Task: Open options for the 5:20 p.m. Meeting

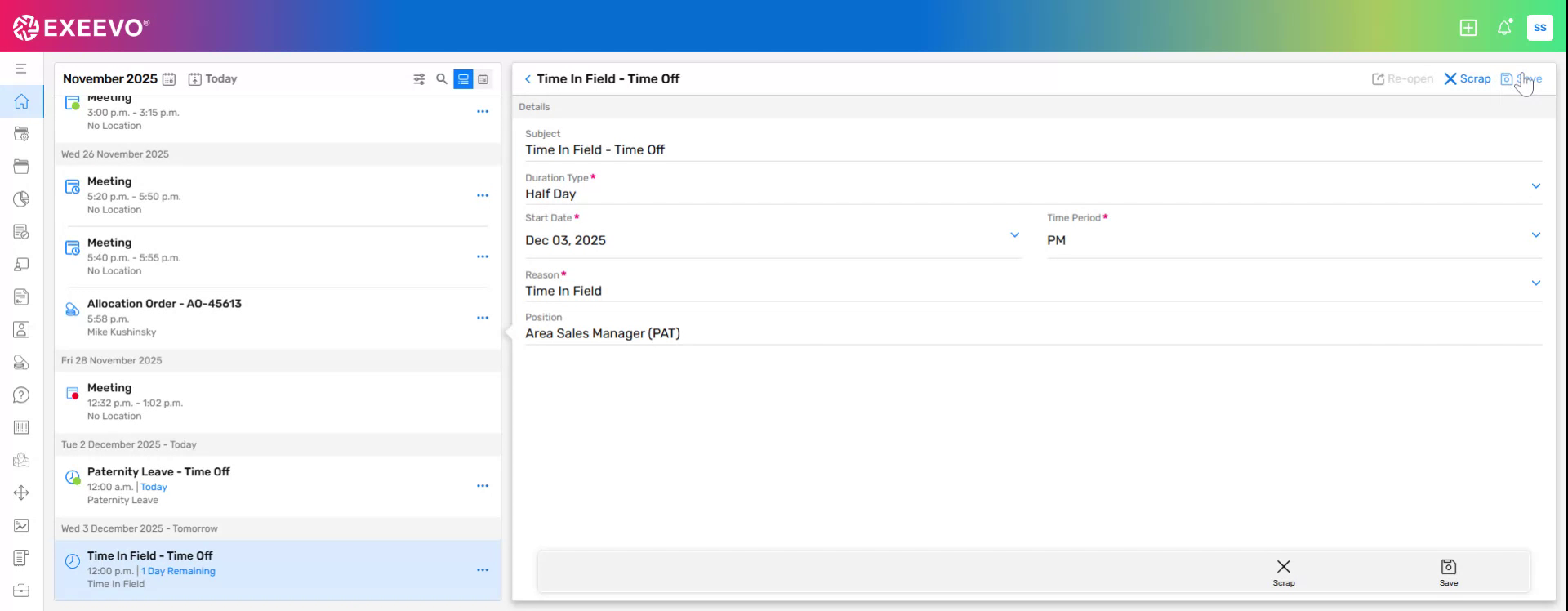Action: click(483, 196)
